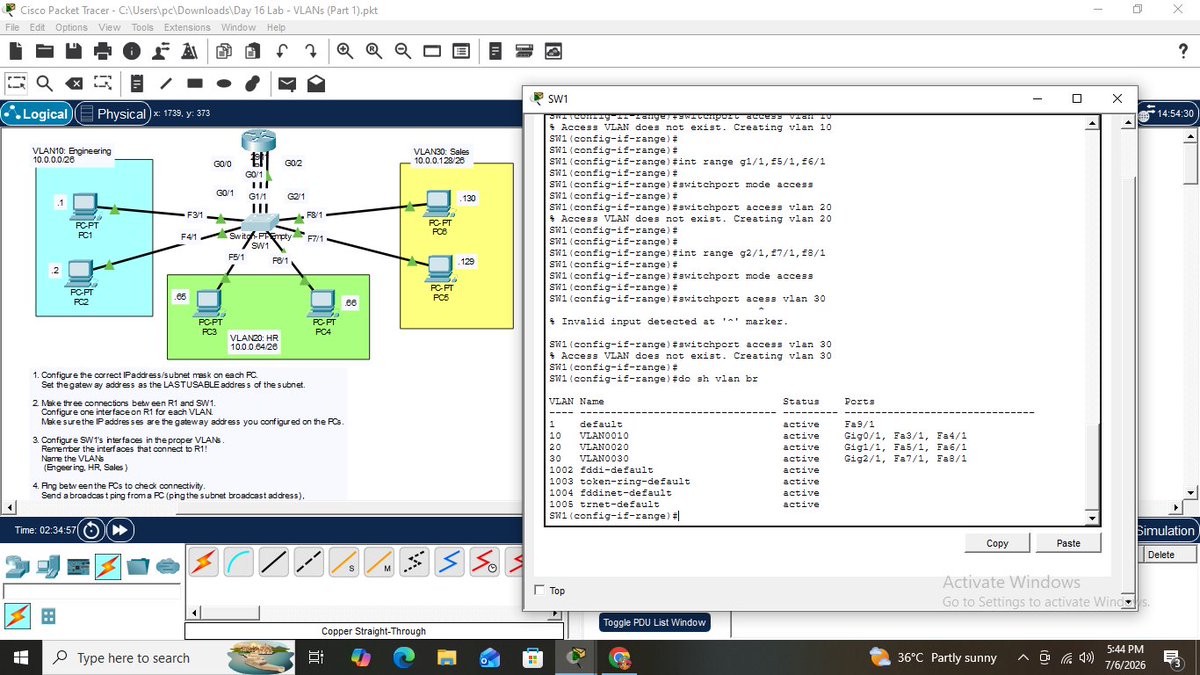Open the Help menu
The image size is (1200, 675).
(276, 27)
